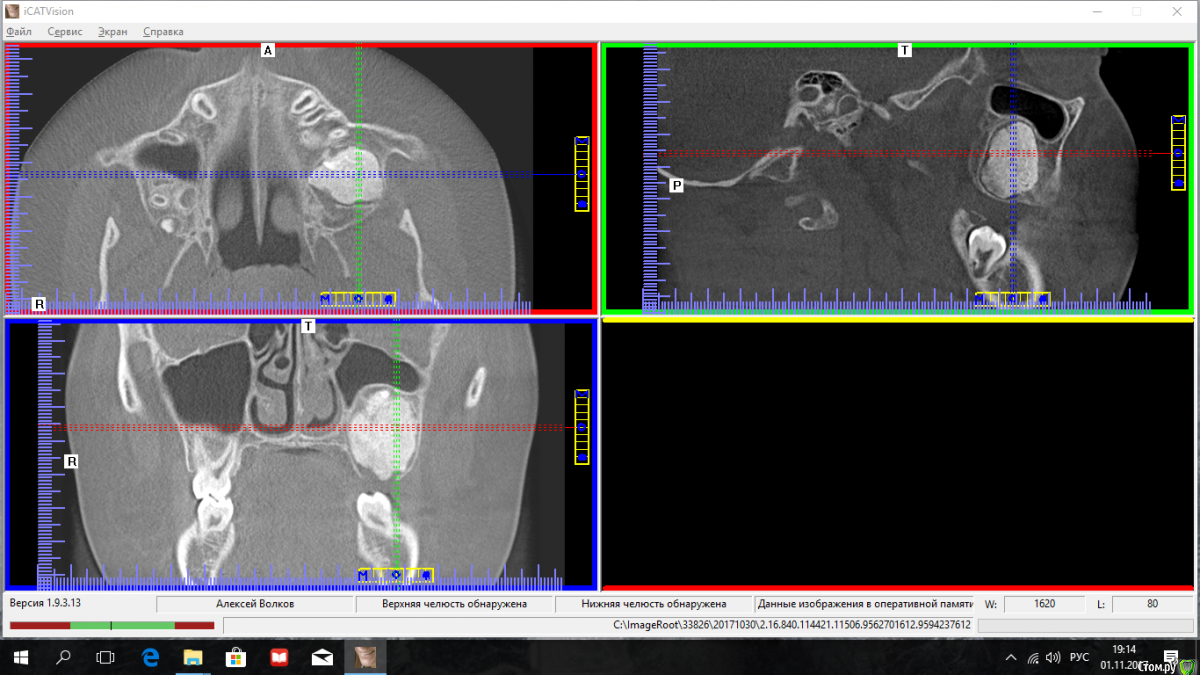This screenshot has width=1200, height=675.
Task: Open the Сервис menu
Action: coord(65,31)
